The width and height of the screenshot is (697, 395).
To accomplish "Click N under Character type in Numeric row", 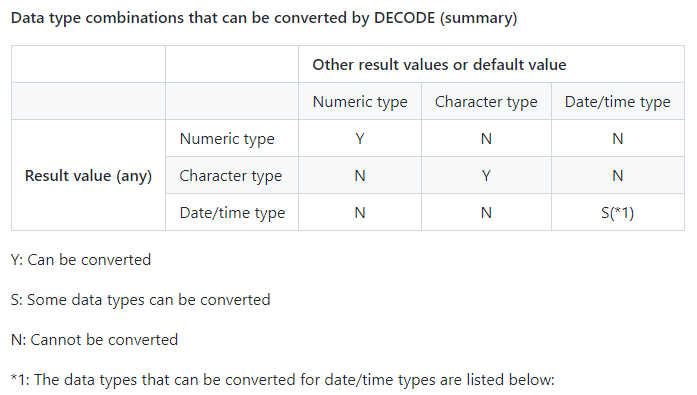I will point(486,139).
